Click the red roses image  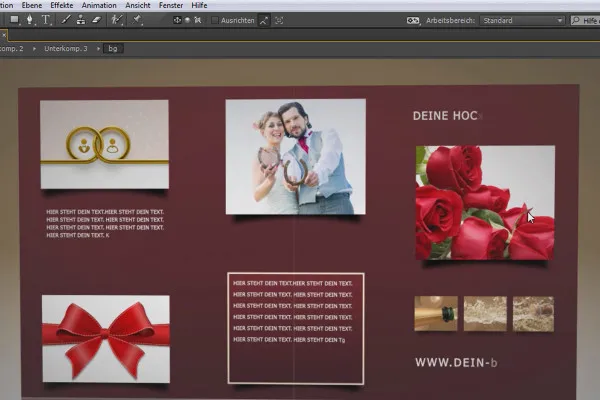[x=485, y=202]
